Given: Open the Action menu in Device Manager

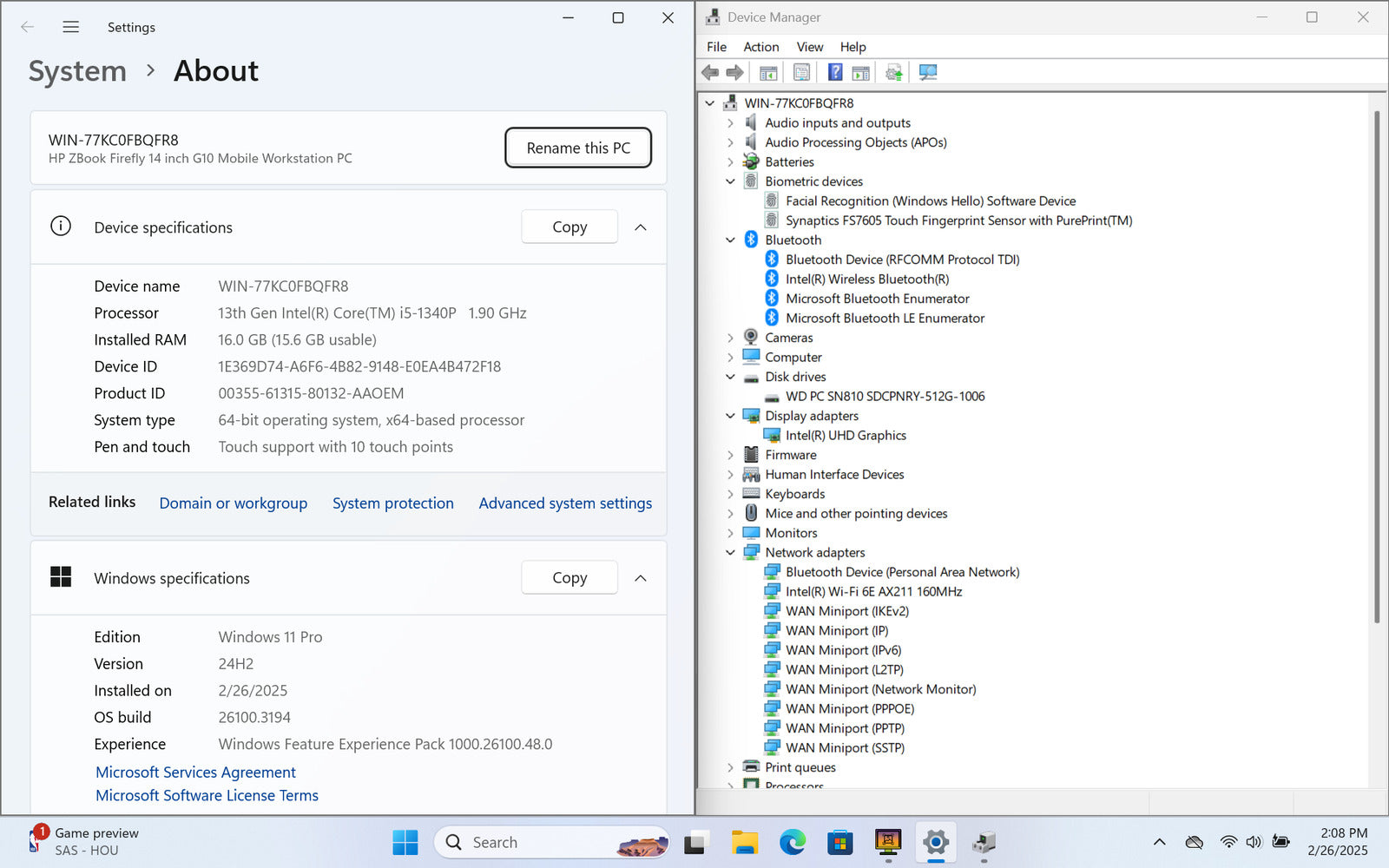Looking at the screenshot, I should (761, 47).
